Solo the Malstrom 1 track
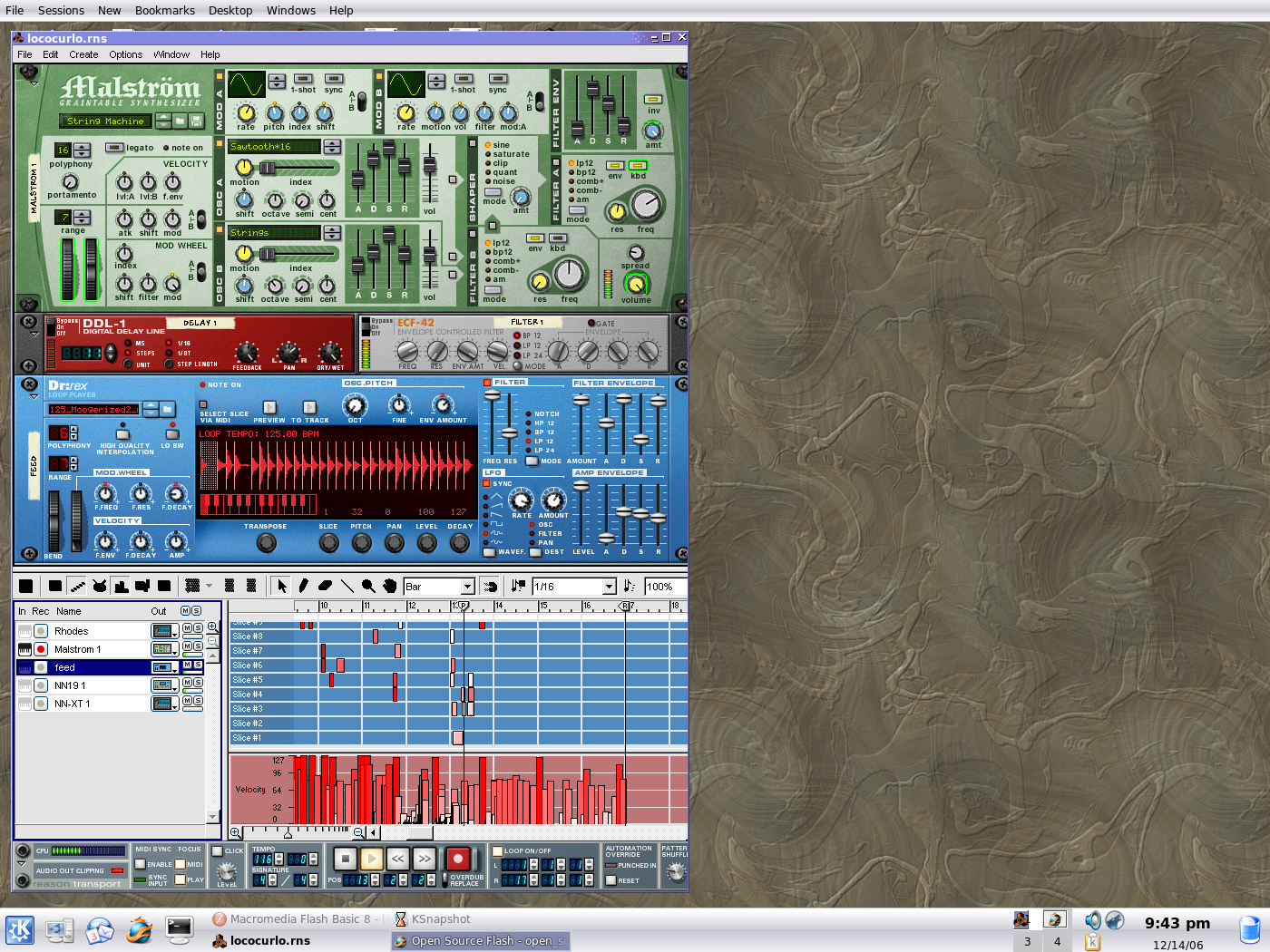 (198, 646)
